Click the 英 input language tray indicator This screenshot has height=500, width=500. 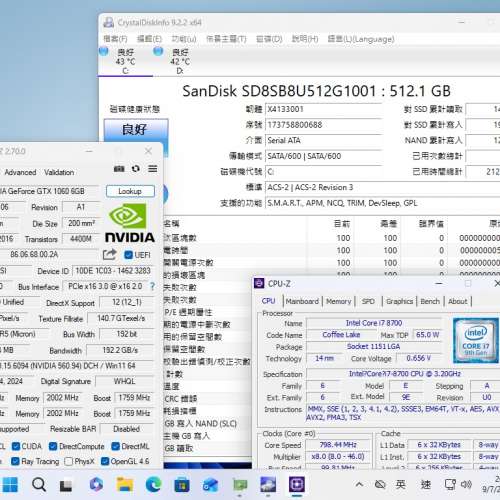[x=401, y=484]
